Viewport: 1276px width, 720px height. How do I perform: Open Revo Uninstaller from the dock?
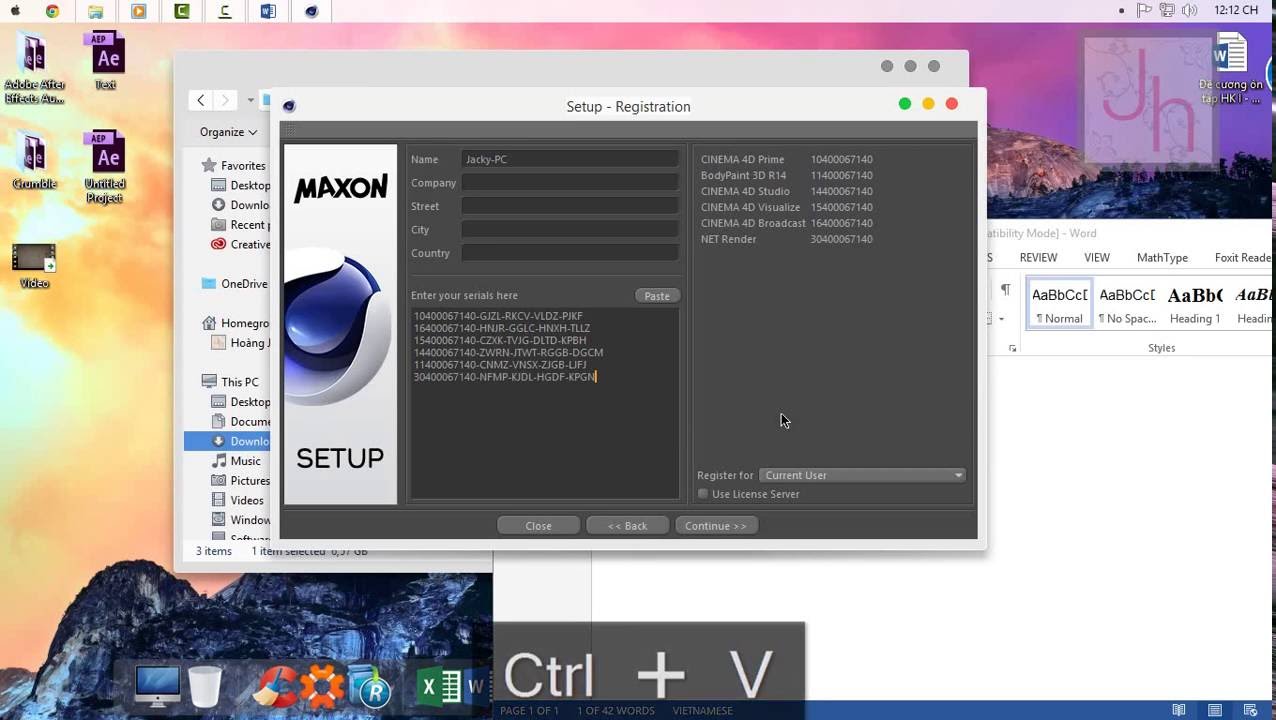[368, 687]
